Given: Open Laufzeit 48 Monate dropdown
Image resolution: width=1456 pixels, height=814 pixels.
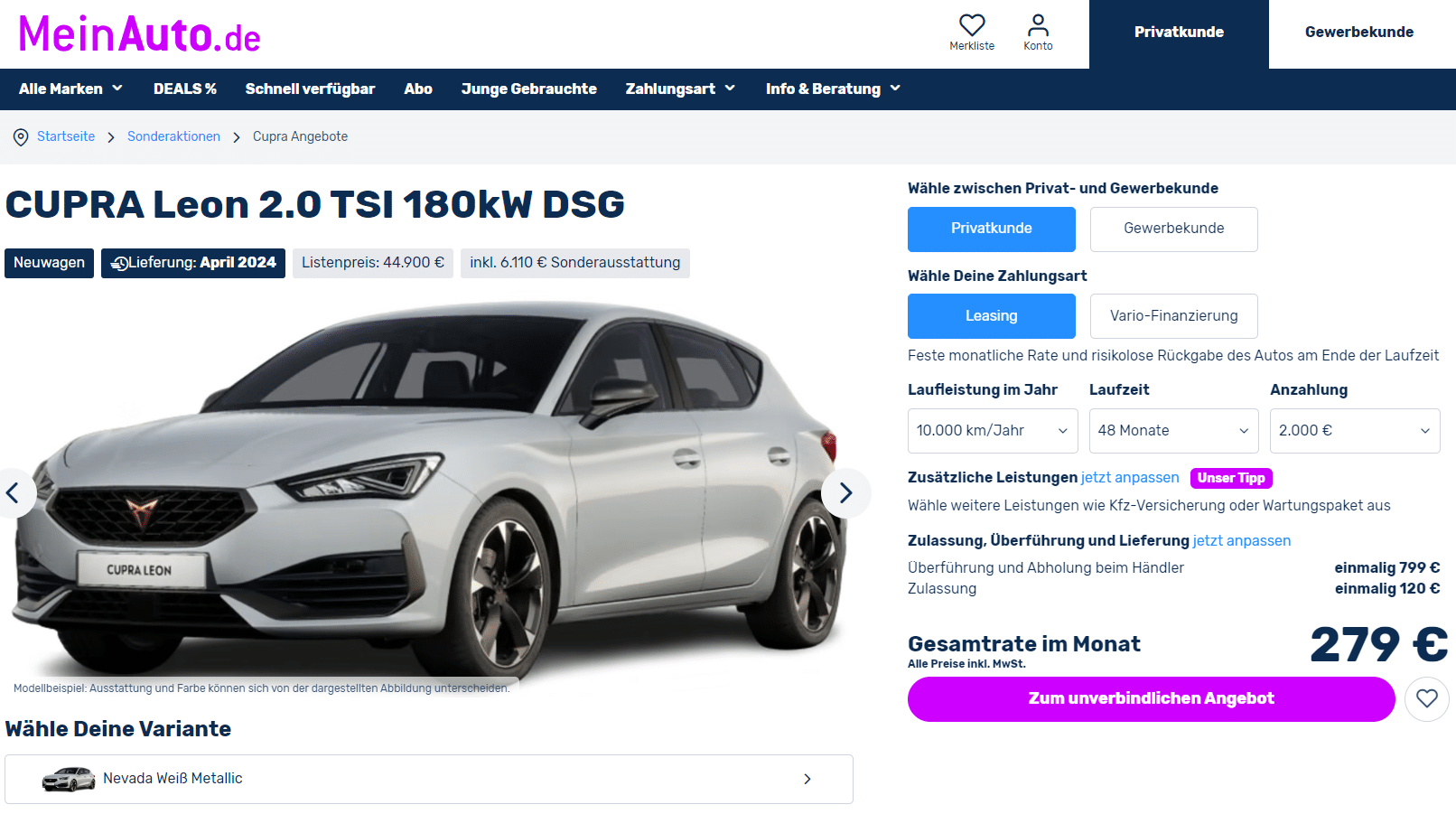Looking at the screenshot, I should [x=1174, y=431].
